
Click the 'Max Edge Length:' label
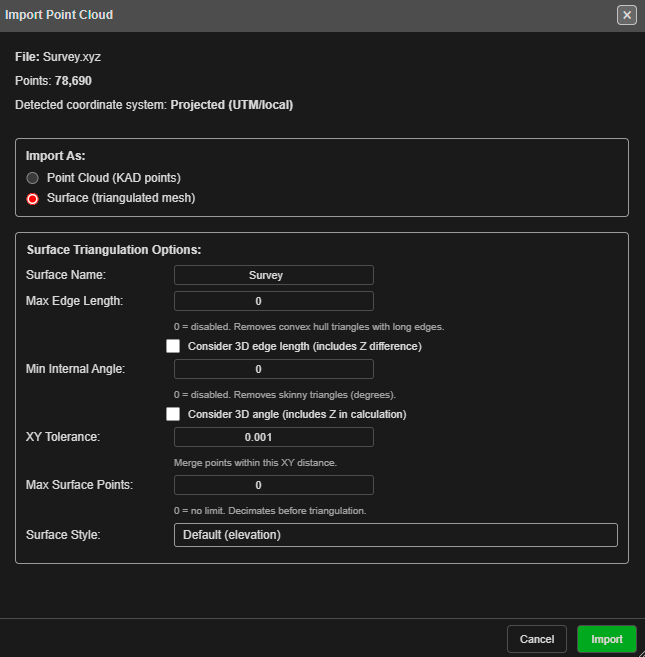pyautogui.click(x=75, y=301)
